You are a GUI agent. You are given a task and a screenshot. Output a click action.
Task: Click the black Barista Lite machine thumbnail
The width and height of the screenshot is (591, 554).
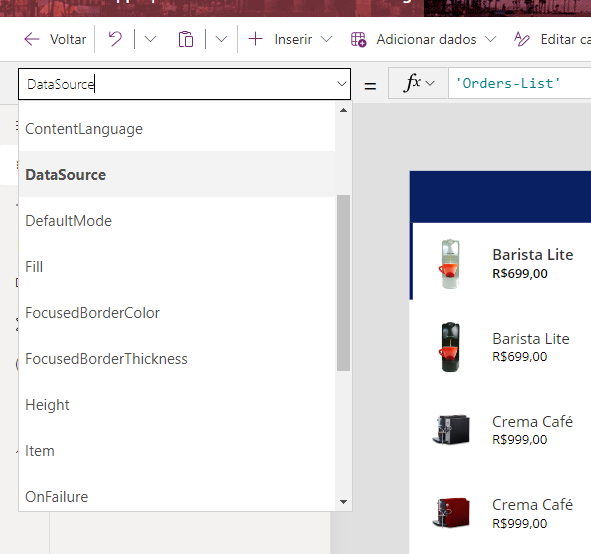[x=450, y=347]
